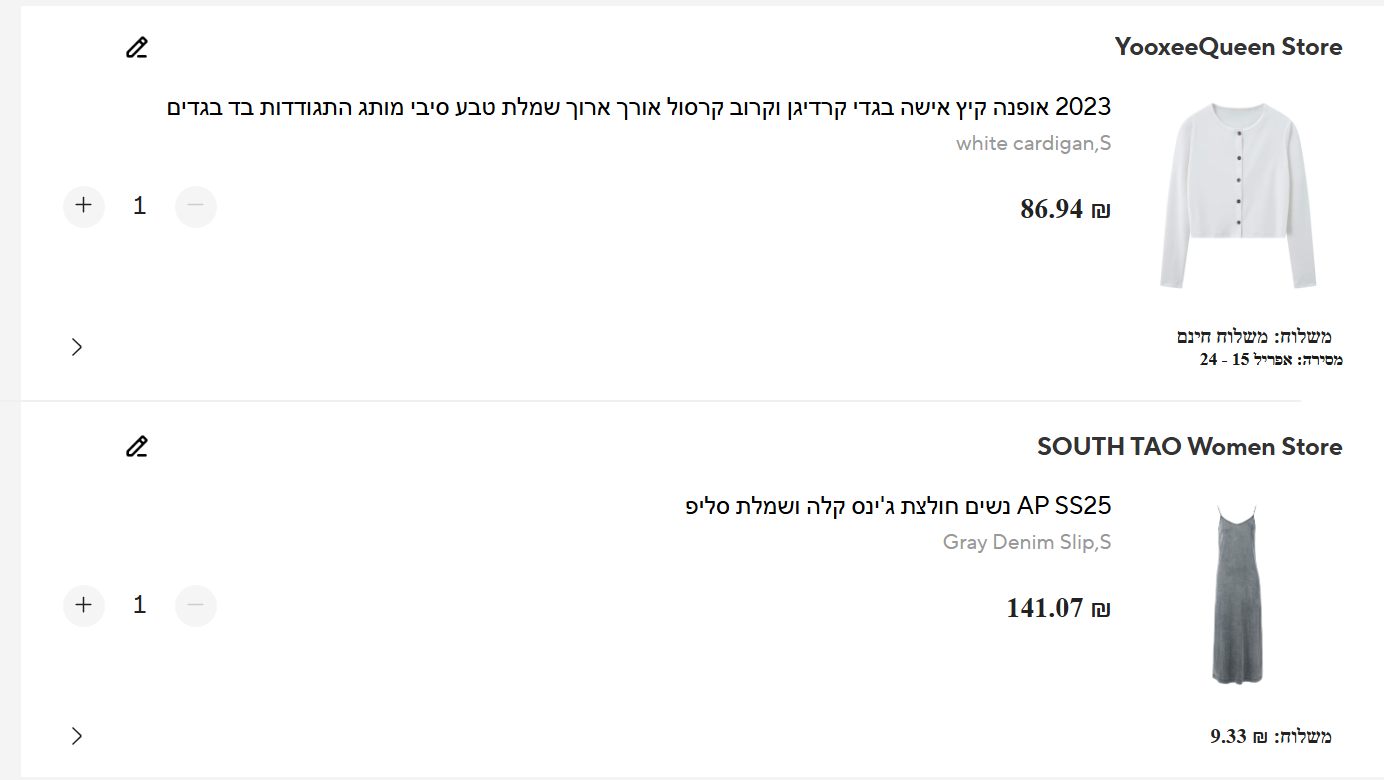Click the April 15 - 24 delivery estimate
The height and width of the screenshot is (780, 1384).
tap(1270, 359)
